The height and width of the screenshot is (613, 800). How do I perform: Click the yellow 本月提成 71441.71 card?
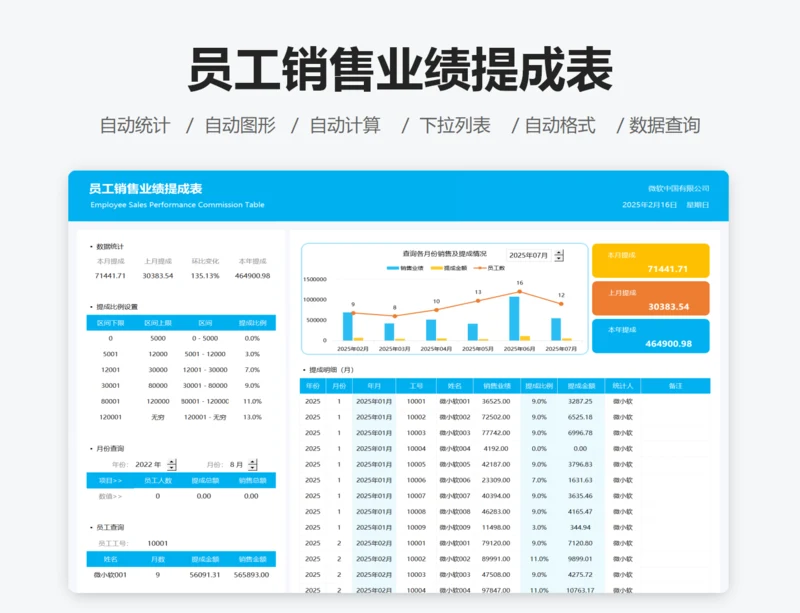pyautogui.click(x=651, y=261)
